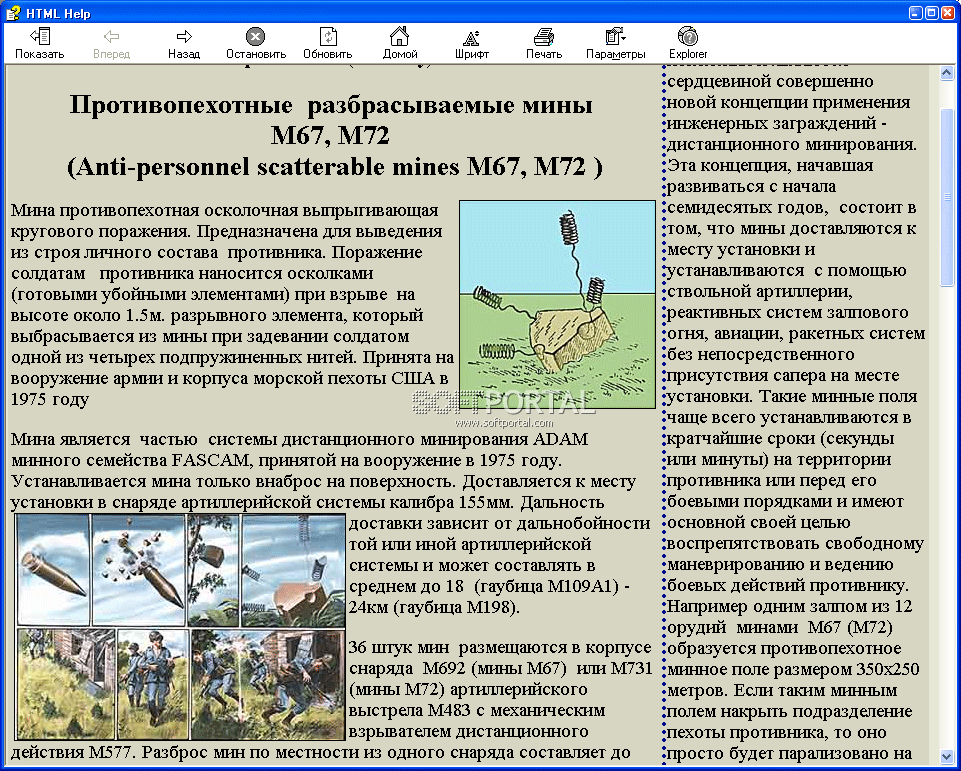
Task: Click the mine with tripwires illustration
Action: (557, 304)
